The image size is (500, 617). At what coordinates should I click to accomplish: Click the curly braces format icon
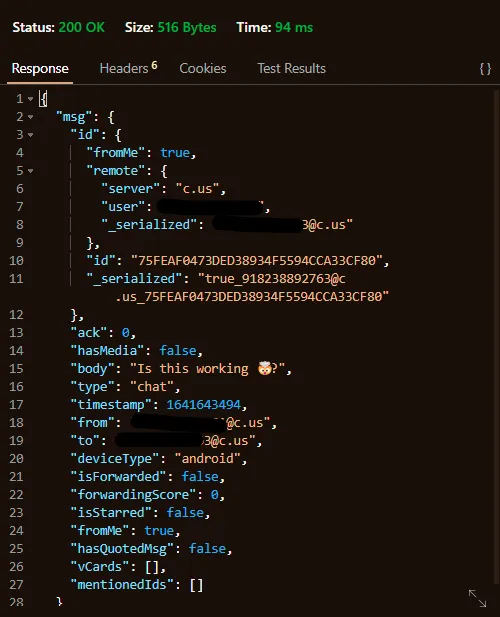[x=485, y=69]
